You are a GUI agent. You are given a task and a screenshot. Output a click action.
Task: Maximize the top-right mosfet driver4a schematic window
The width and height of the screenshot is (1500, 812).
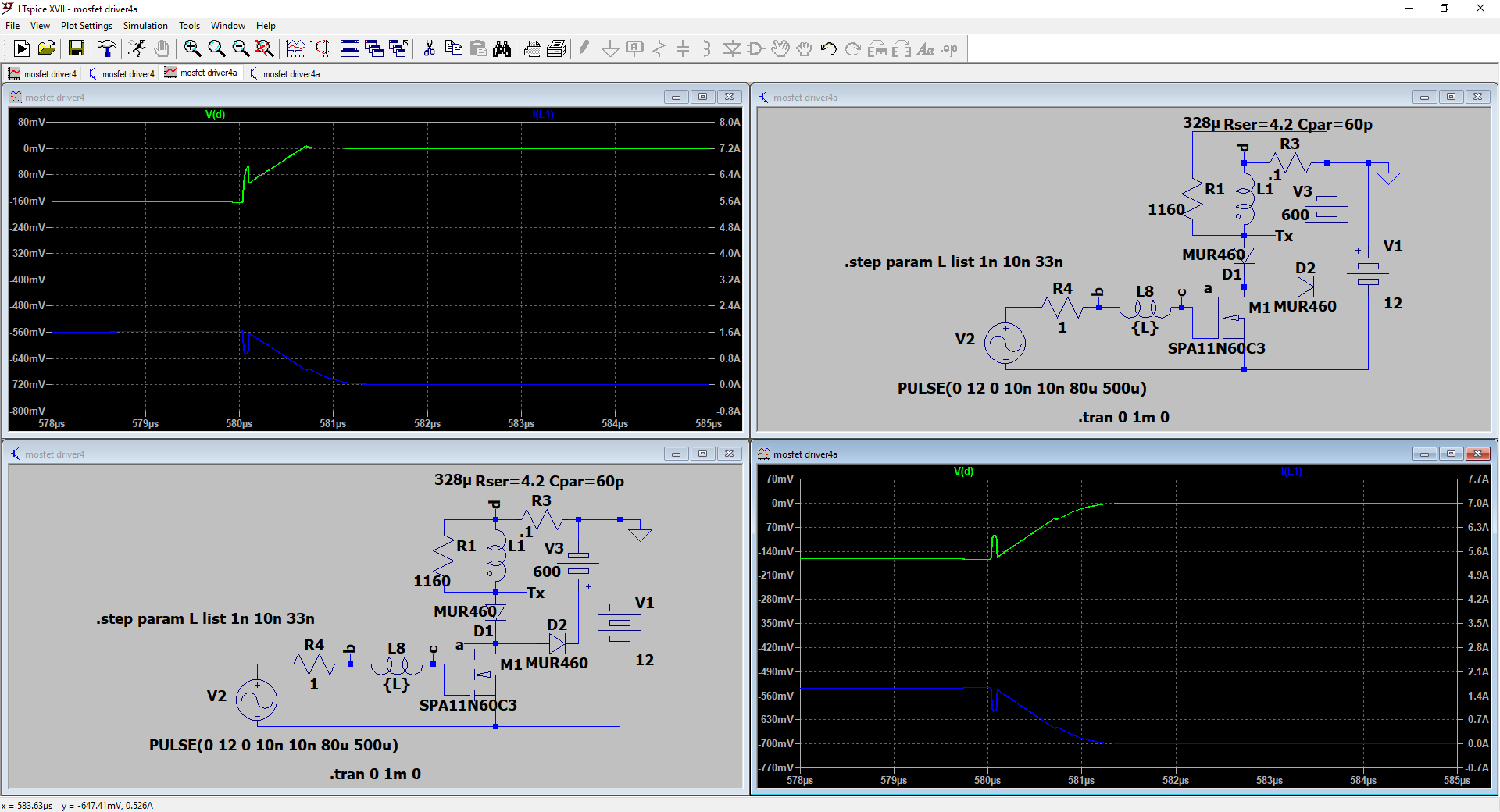coord(1451,97)
